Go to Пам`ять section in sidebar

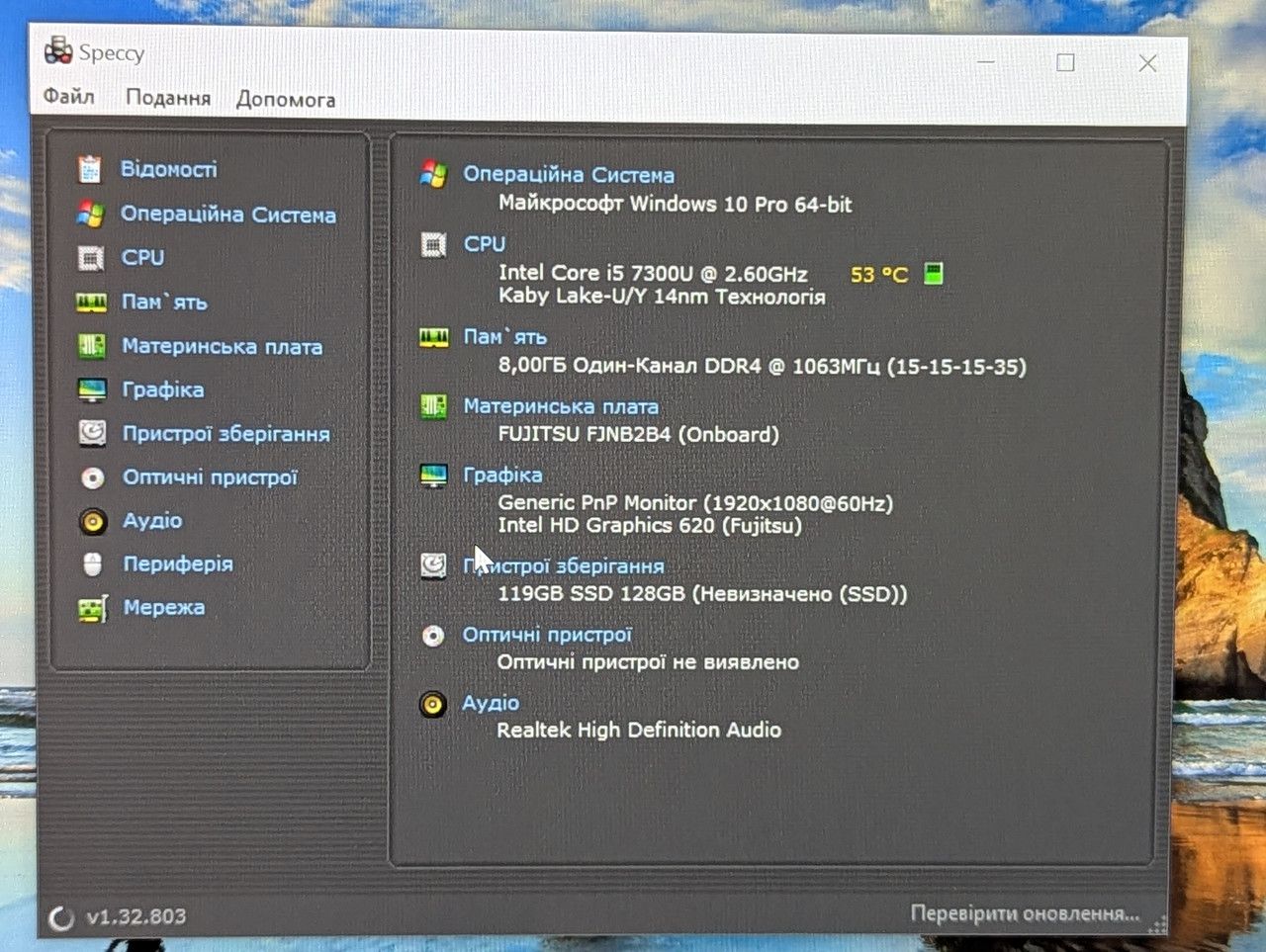click(164, 302)
